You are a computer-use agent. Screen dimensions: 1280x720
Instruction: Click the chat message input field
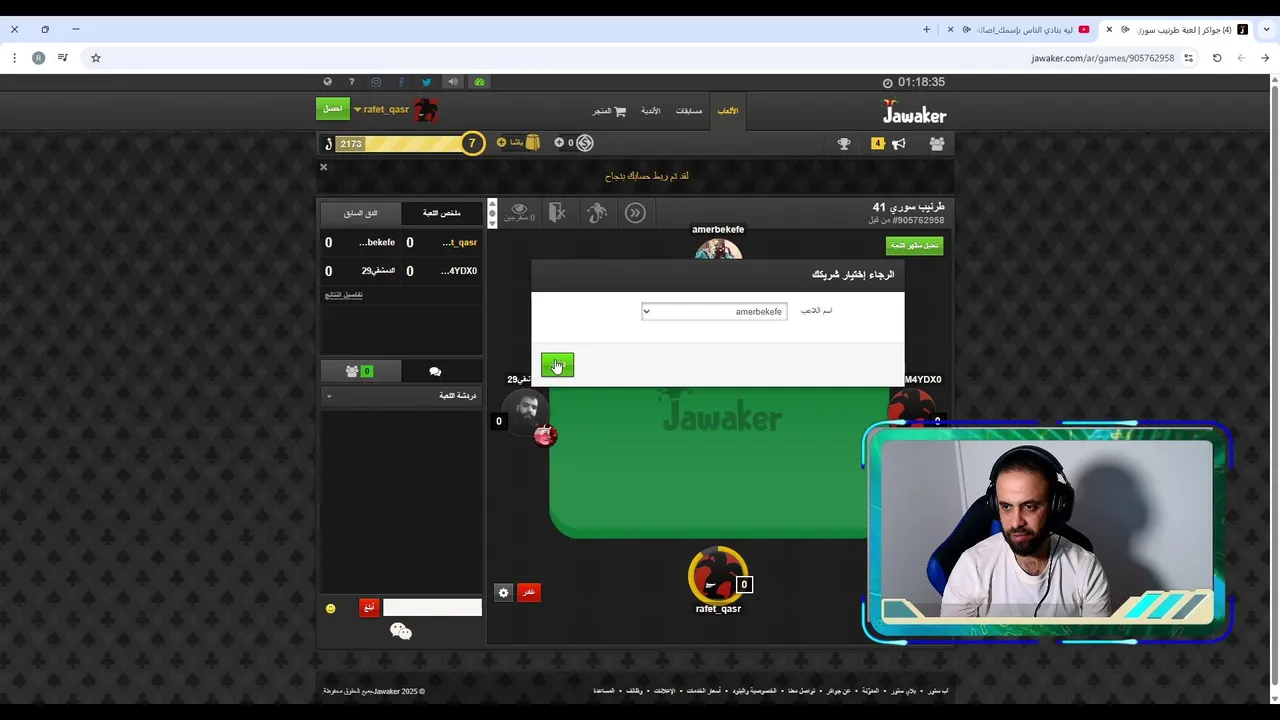click(x=432, y=607)
